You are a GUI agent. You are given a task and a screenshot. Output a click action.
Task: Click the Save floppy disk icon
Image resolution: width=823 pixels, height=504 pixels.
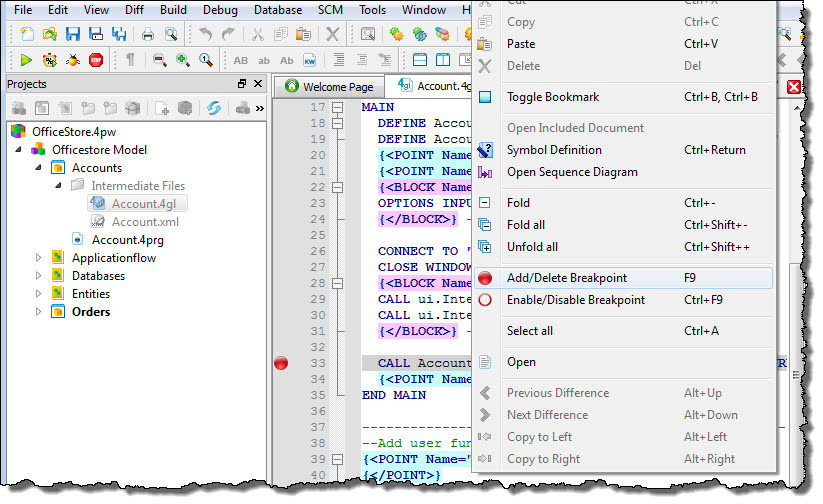[x=73, y=34]
